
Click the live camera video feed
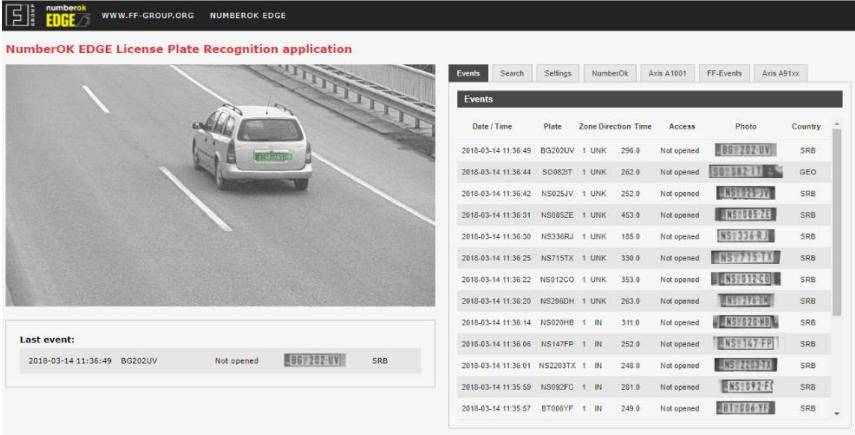220,185
